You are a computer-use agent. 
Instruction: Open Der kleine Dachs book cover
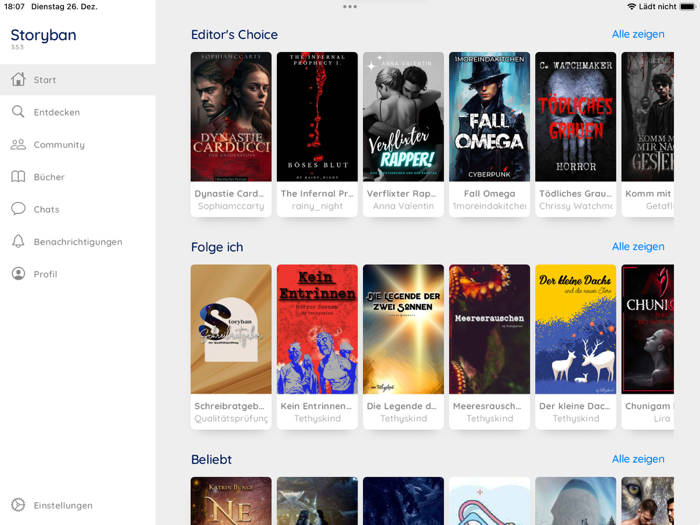pyautogui.click(x=575, y=329)
